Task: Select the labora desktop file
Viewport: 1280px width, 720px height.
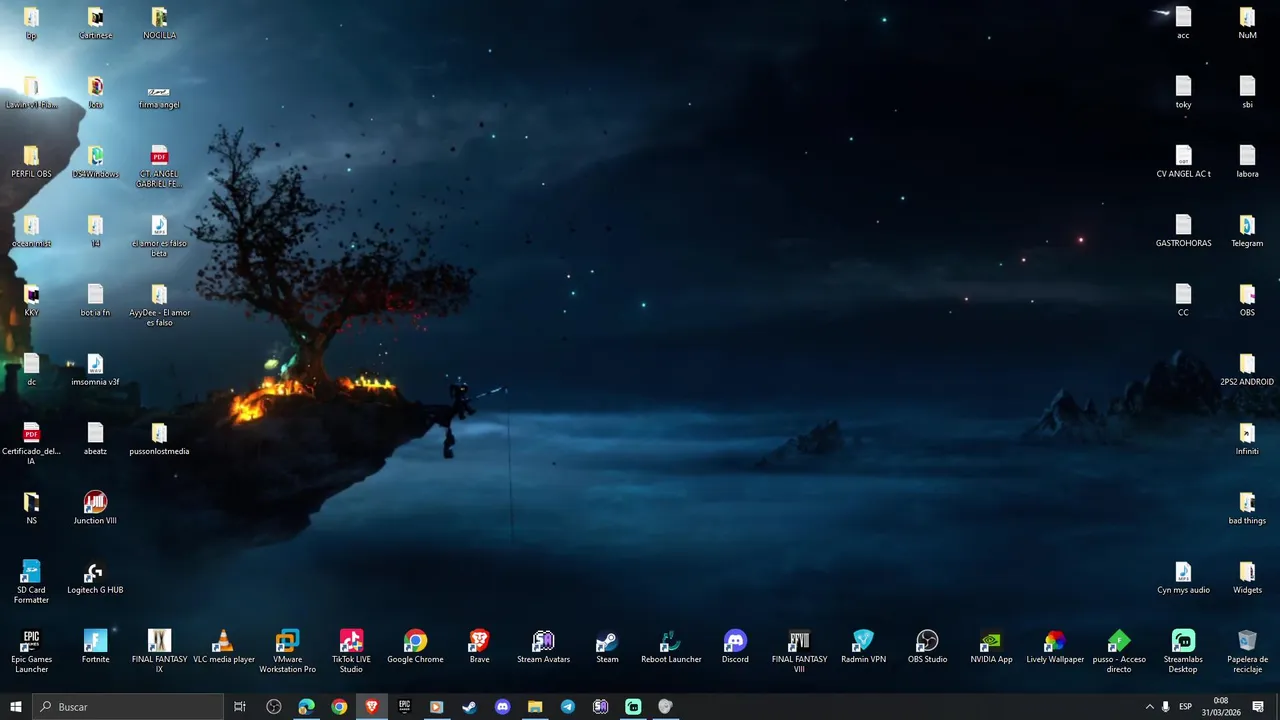Action: pyautogui.click(x=1247, y=162)
